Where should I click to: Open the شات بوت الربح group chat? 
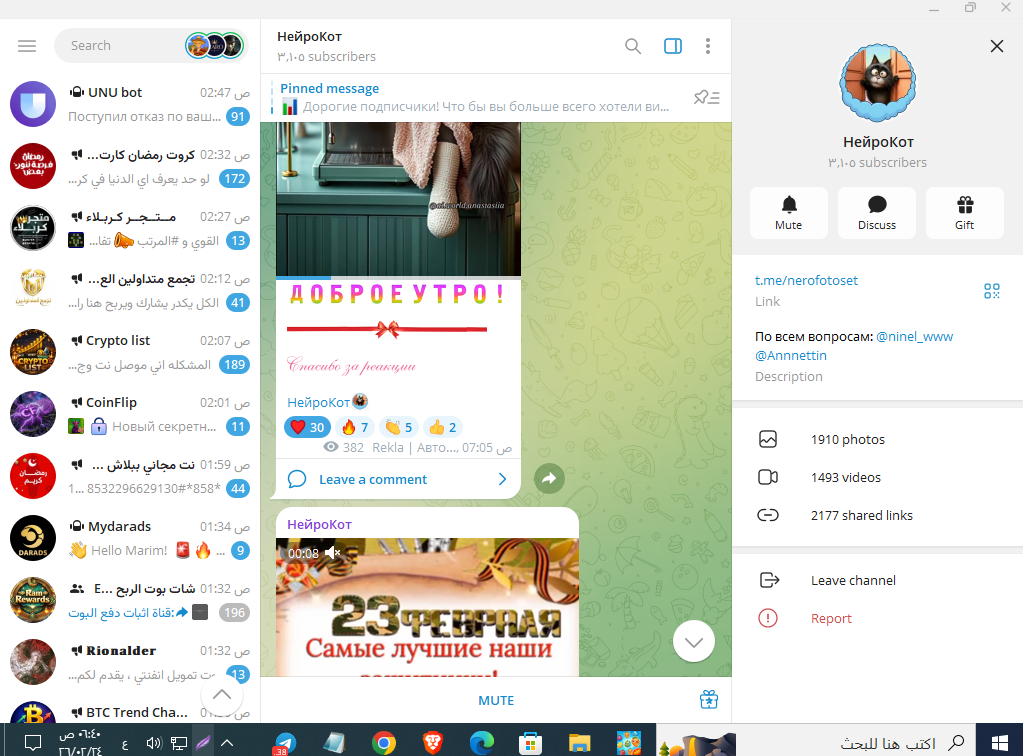[x=130, y=600]
